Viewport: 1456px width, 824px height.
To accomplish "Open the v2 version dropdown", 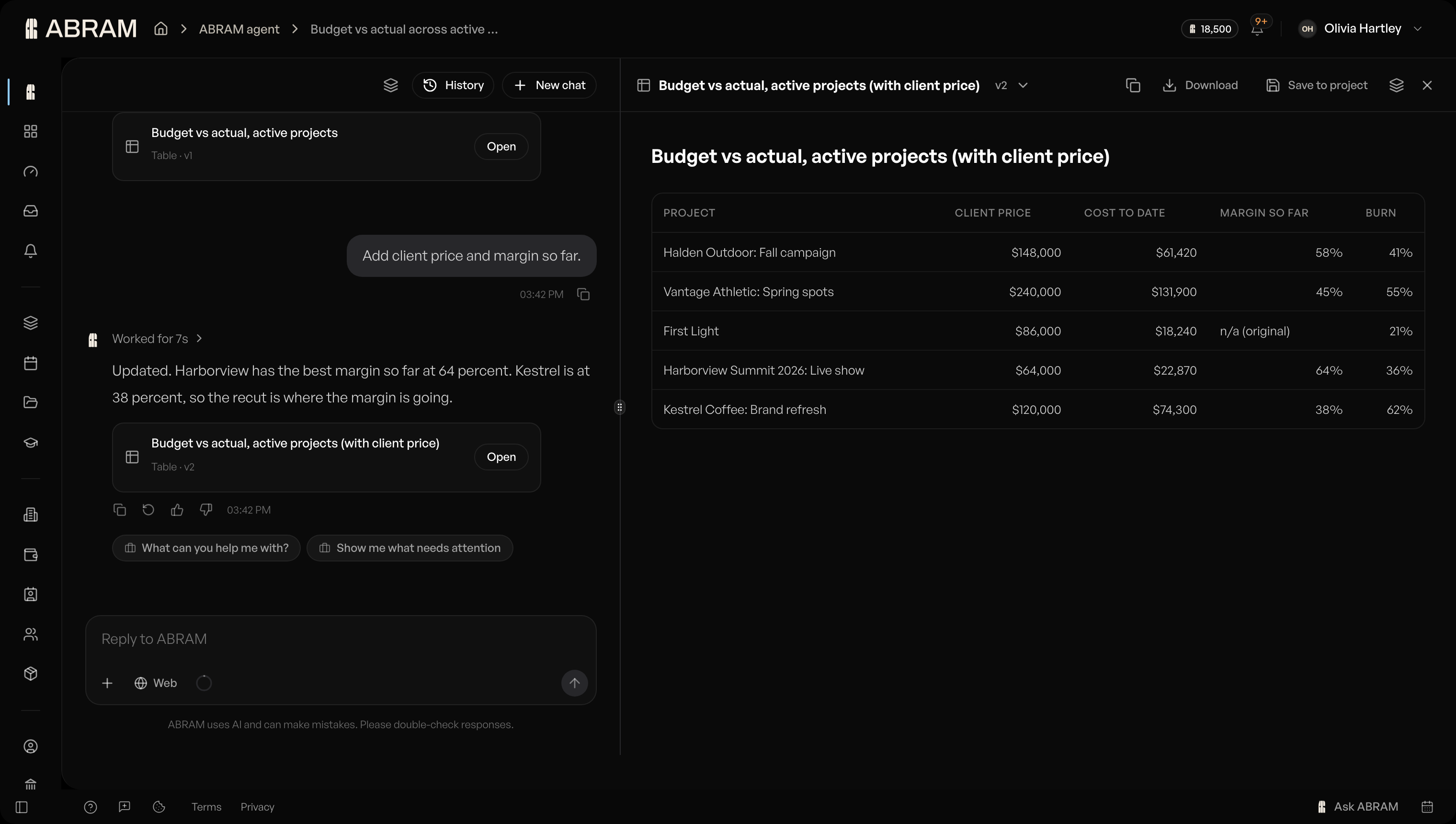I will [1012, 85].
